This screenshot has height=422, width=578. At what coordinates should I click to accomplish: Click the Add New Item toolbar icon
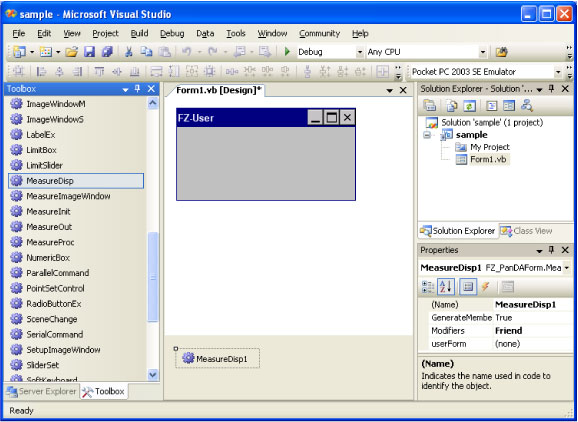tap(46, 52)
